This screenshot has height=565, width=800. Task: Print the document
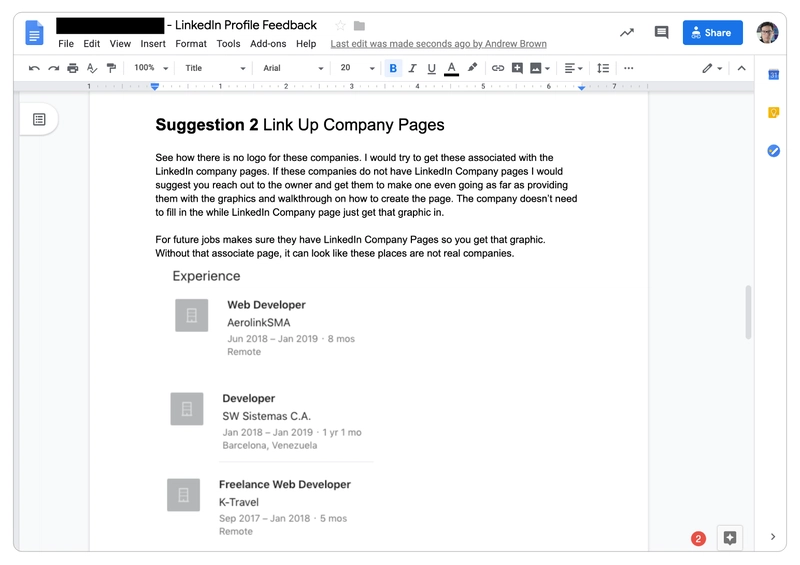pyautogui.click(x=73, y=68)
